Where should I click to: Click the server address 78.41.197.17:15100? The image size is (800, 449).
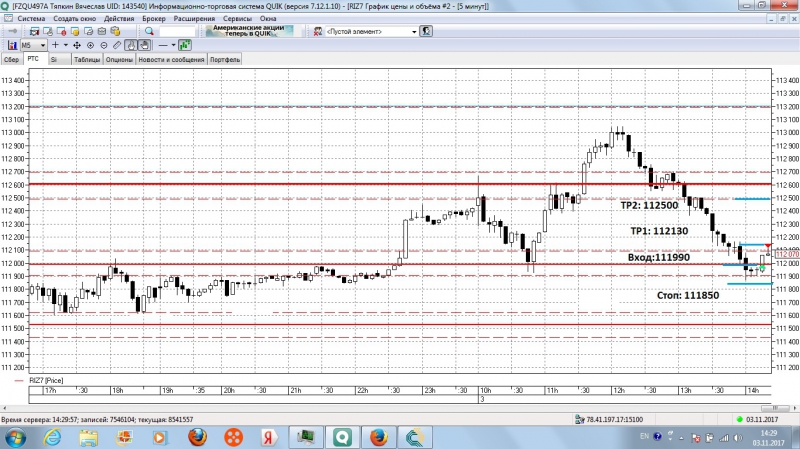[614, 419]
